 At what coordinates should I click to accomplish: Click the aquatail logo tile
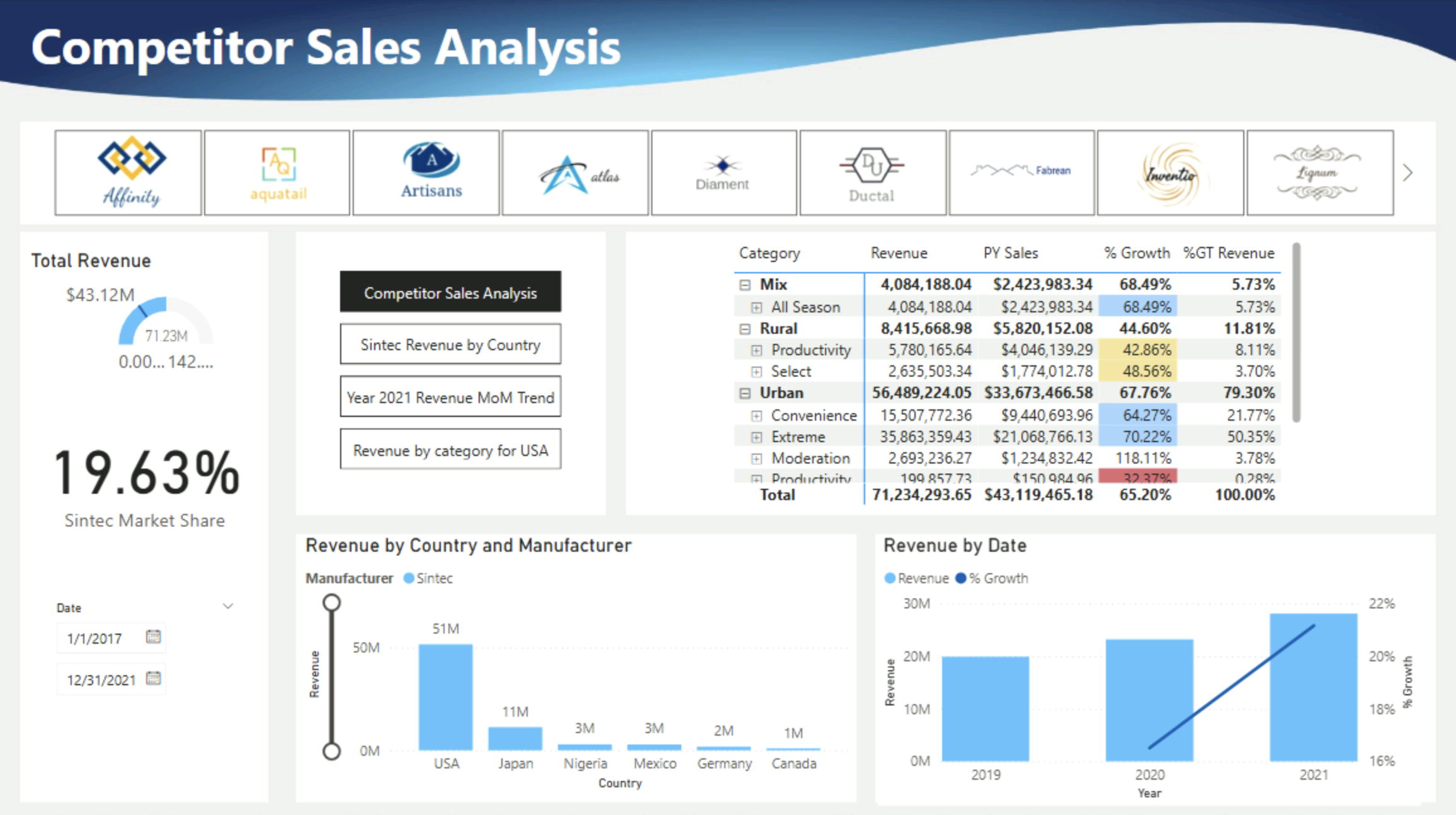click(x=277, y=172)
